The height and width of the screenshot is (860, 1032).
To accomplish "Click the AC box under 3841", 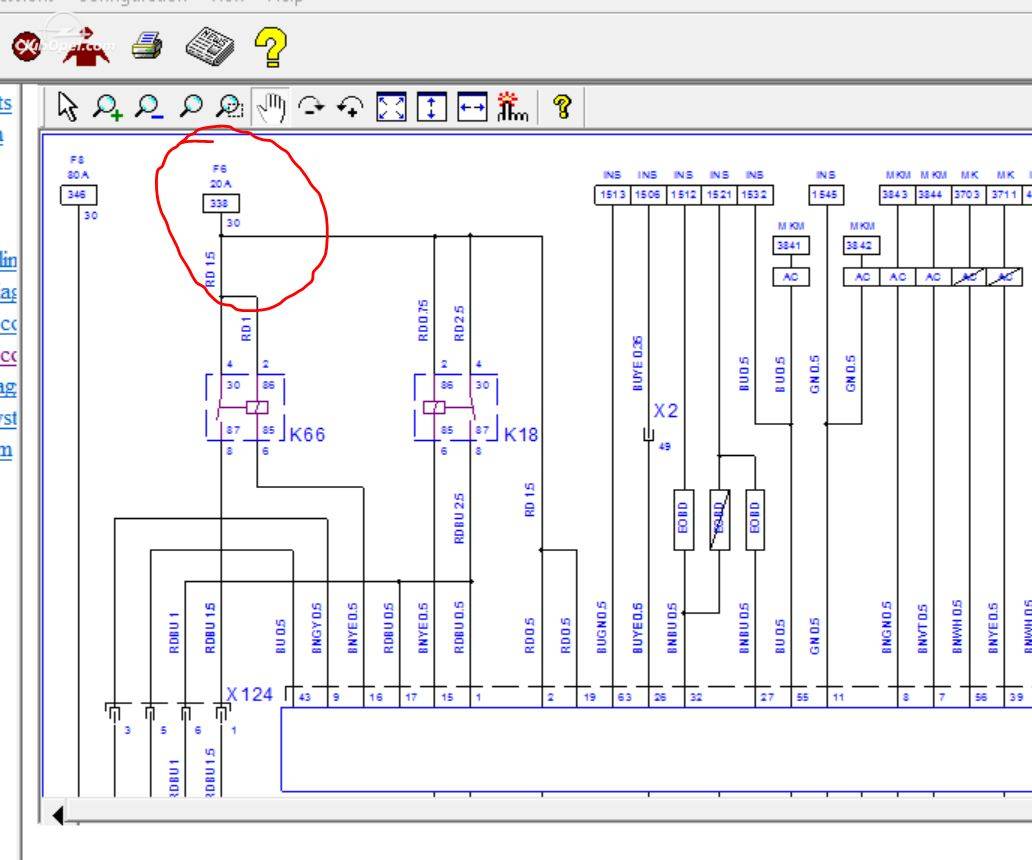I will (790, 277).
